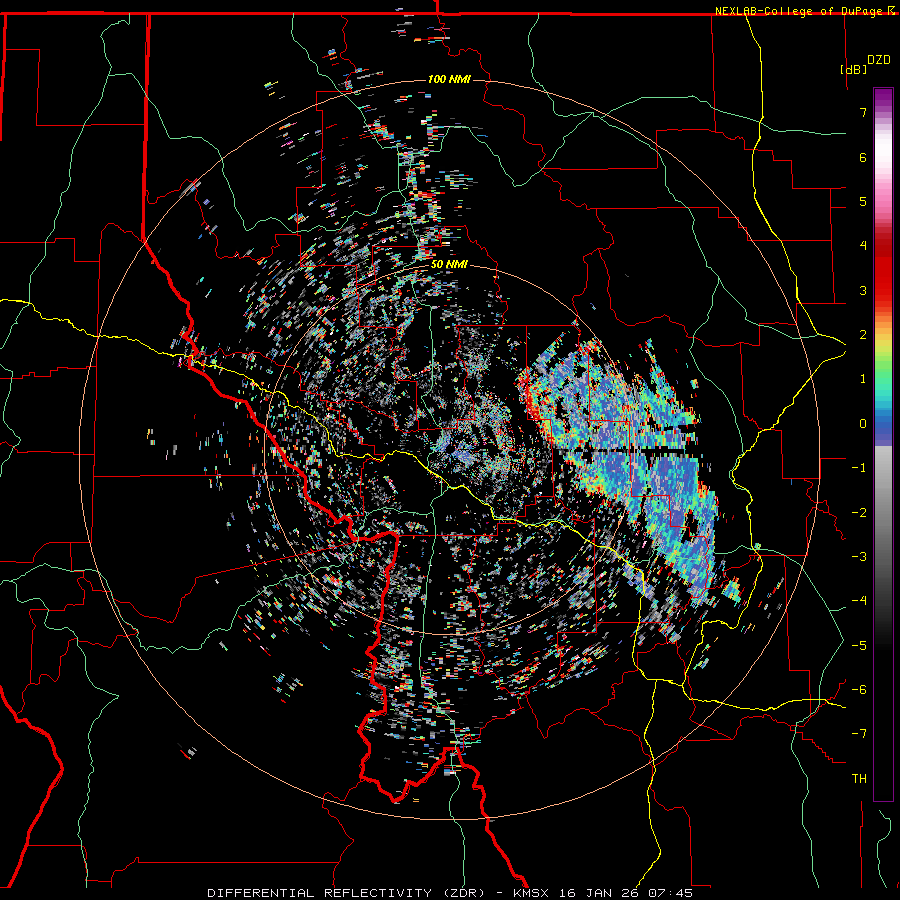The height and width of the screenshot is (900, 900).
Task: Select the 2 value on the scale
Action: [x=863, y=335]
